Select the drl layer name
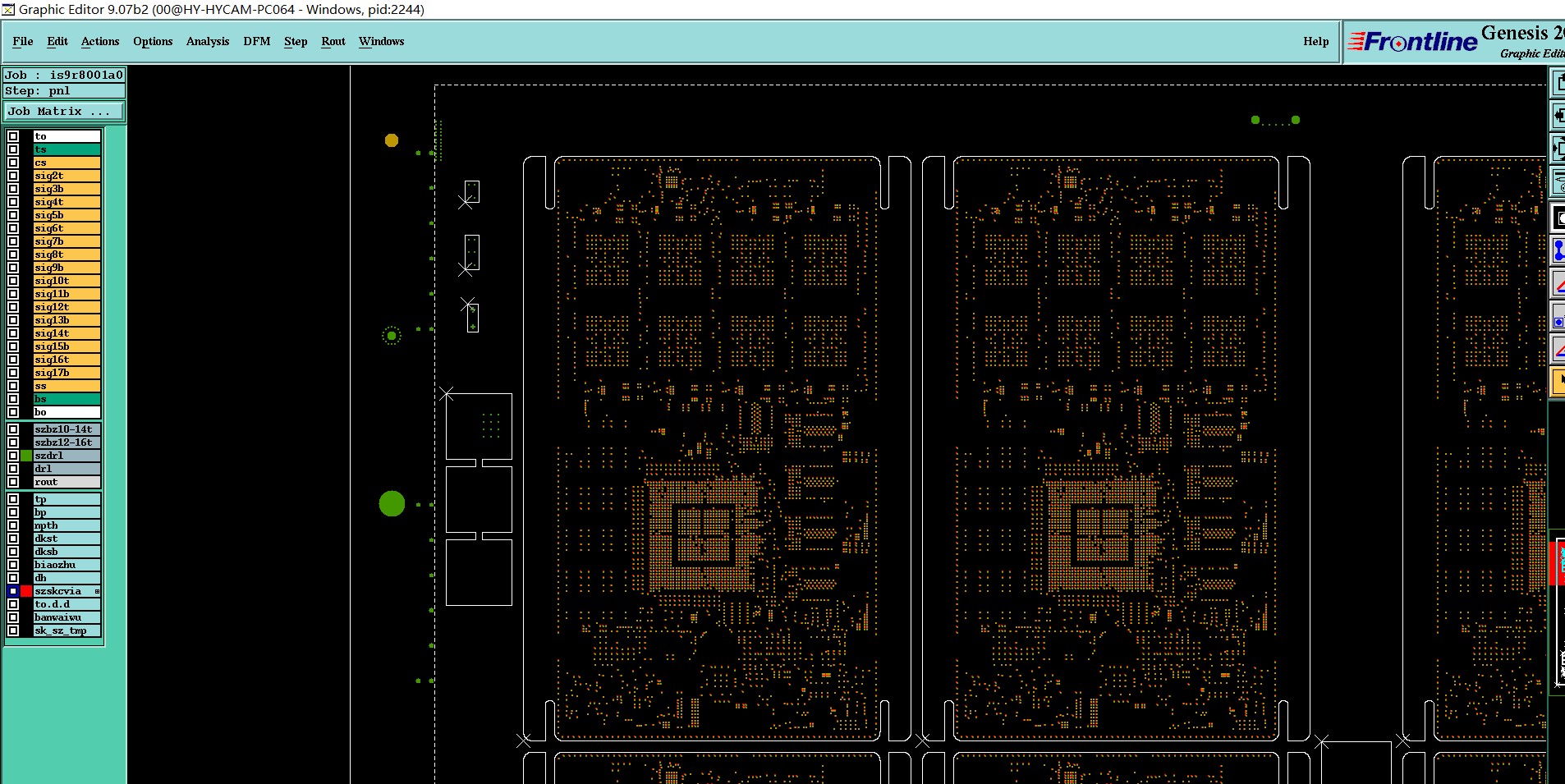Image resolution: width=1565 pixels, height=784 pixels. (67, 469)
